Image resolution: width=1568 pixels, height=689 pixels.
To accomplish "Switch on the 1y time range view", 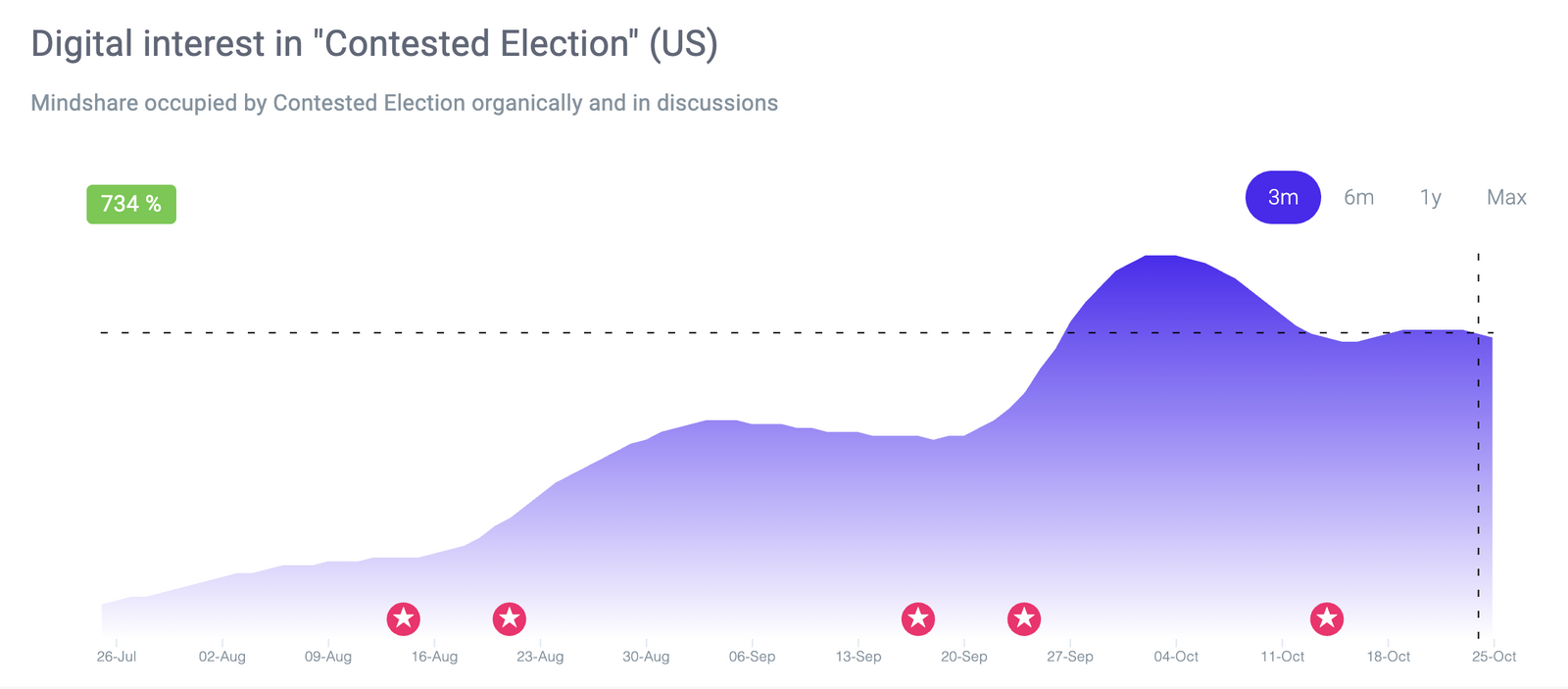I will pyautogui.click(x=1430, y=197).
